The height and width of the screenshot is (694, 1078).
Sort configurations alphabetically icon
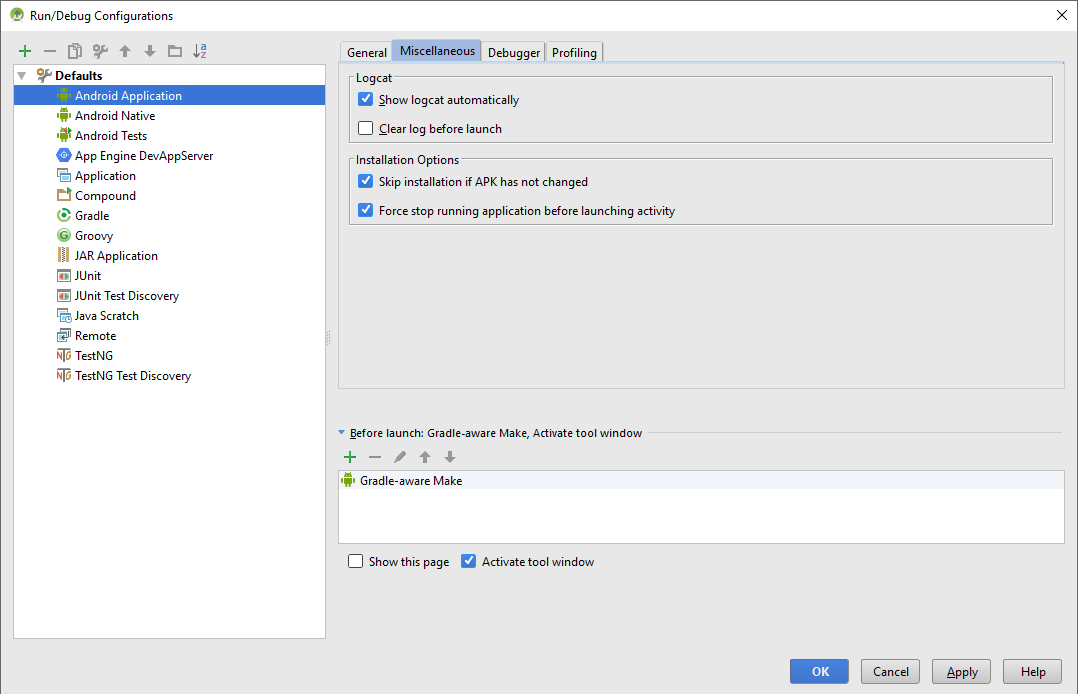(200, 51)
